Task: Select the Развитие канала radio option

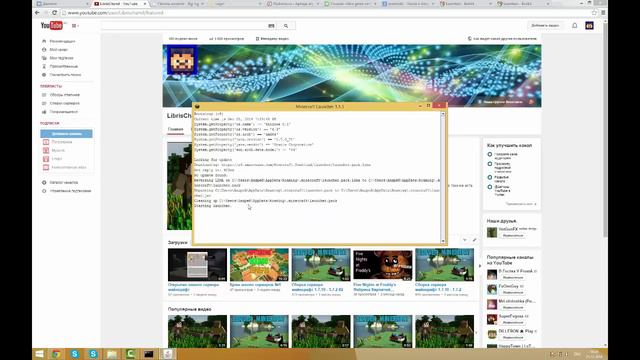Action: 490,178
